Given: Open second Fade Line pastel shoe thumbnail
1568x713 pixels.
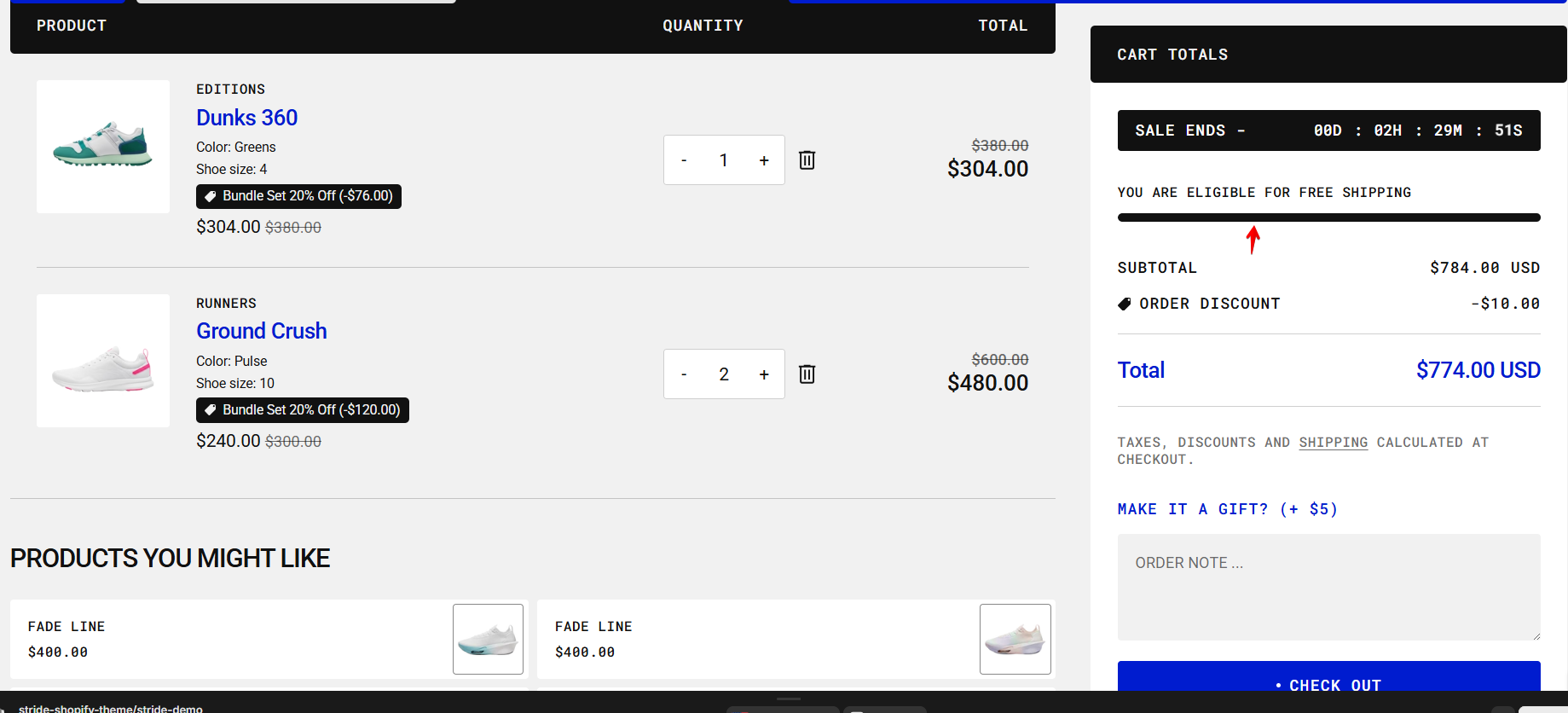Looking at the screenshot, I should pyautogui.click(x=1015, y=640).
